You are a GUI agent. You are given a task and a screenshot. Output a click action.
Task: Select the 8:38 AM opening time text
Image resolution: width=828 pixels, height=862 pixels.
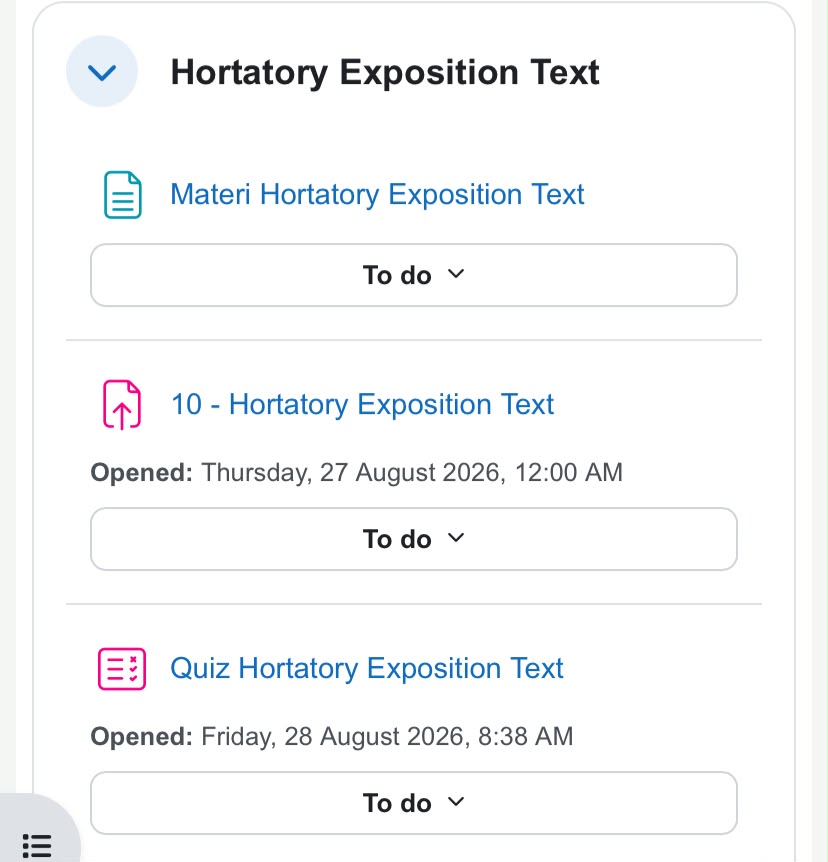(x=526, y=737)
